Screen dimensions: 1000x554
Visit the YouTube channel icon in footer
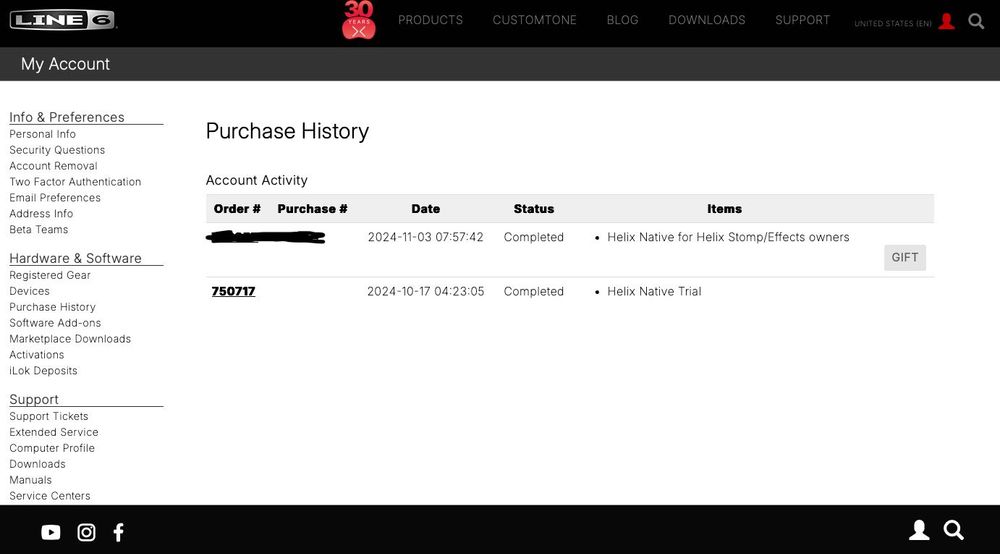(x=51, y=532)
